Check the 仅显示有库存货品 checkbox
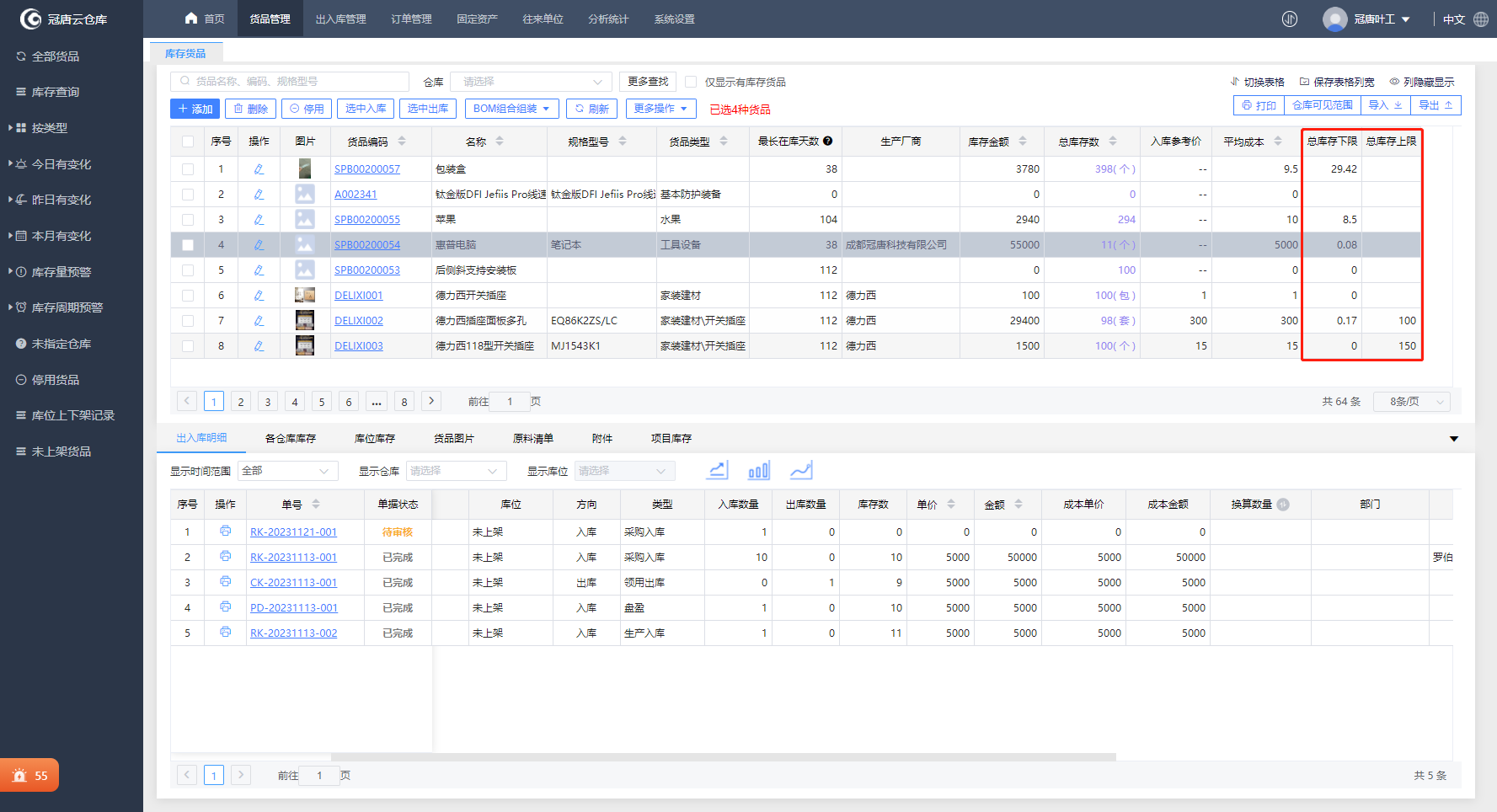Image resolution: width=1497 pixels, height=812 pixels. point(691,82)
